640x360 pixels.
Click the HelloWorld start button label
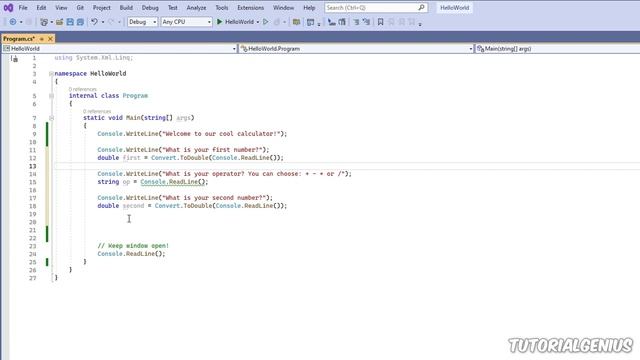click(x=239, y=22)
